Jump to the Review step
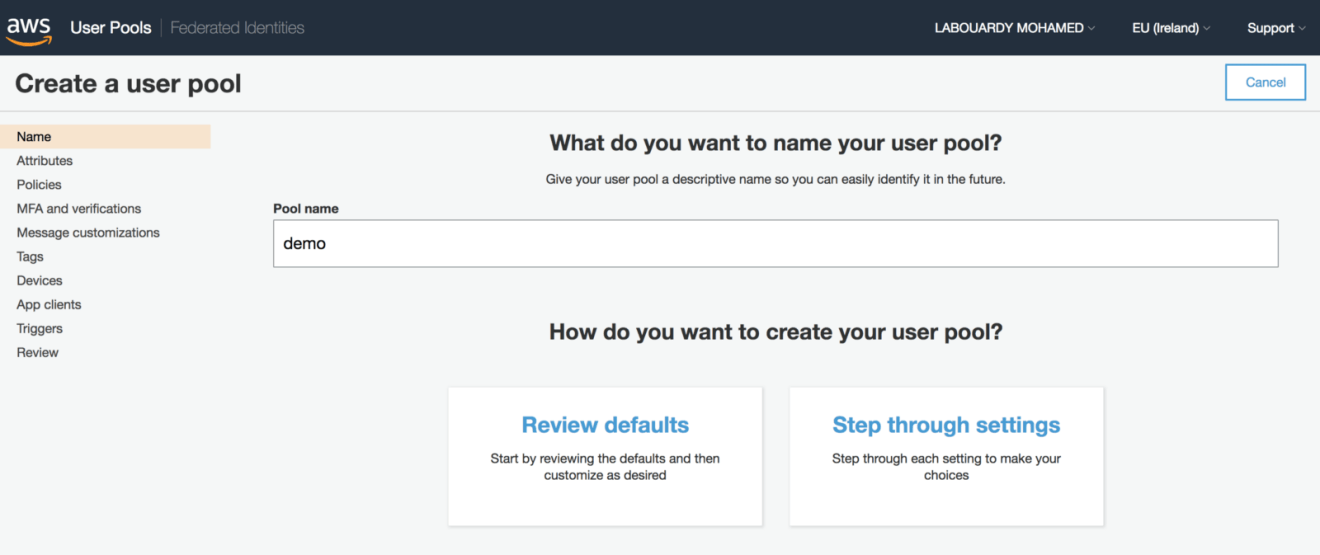 point(38,353)
